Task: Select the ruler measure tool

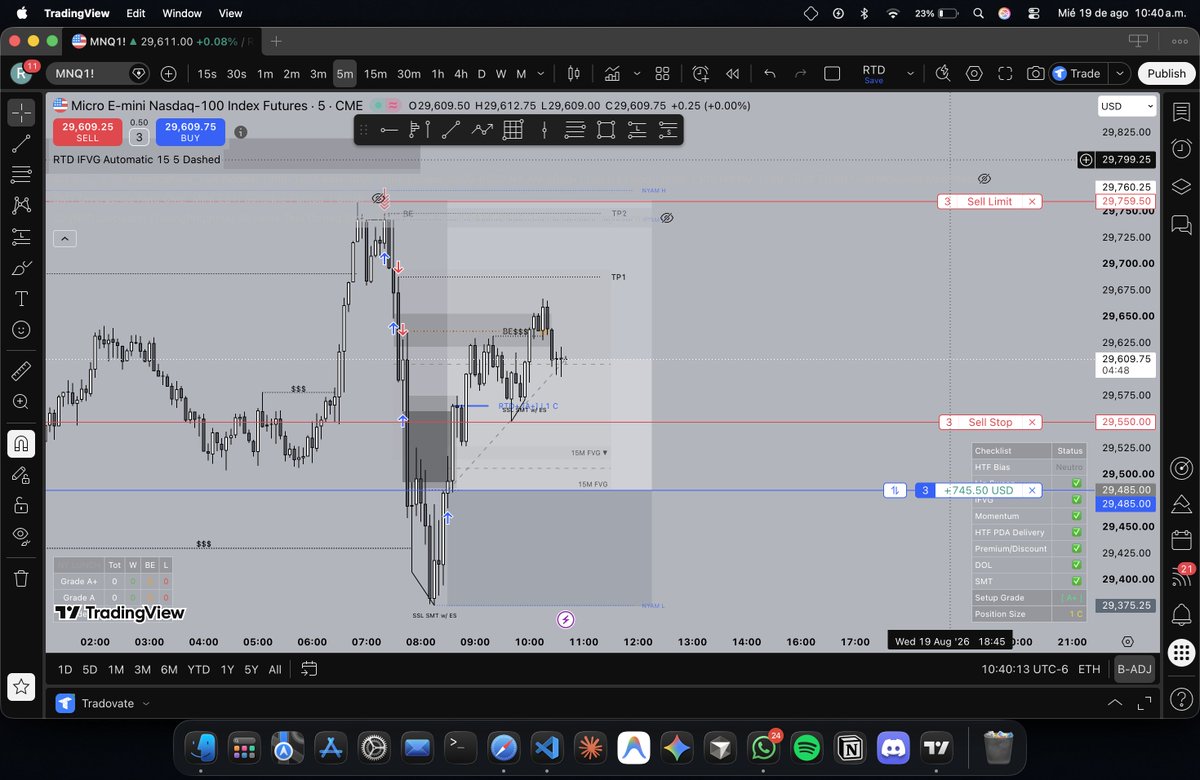Action: point(21,371)
